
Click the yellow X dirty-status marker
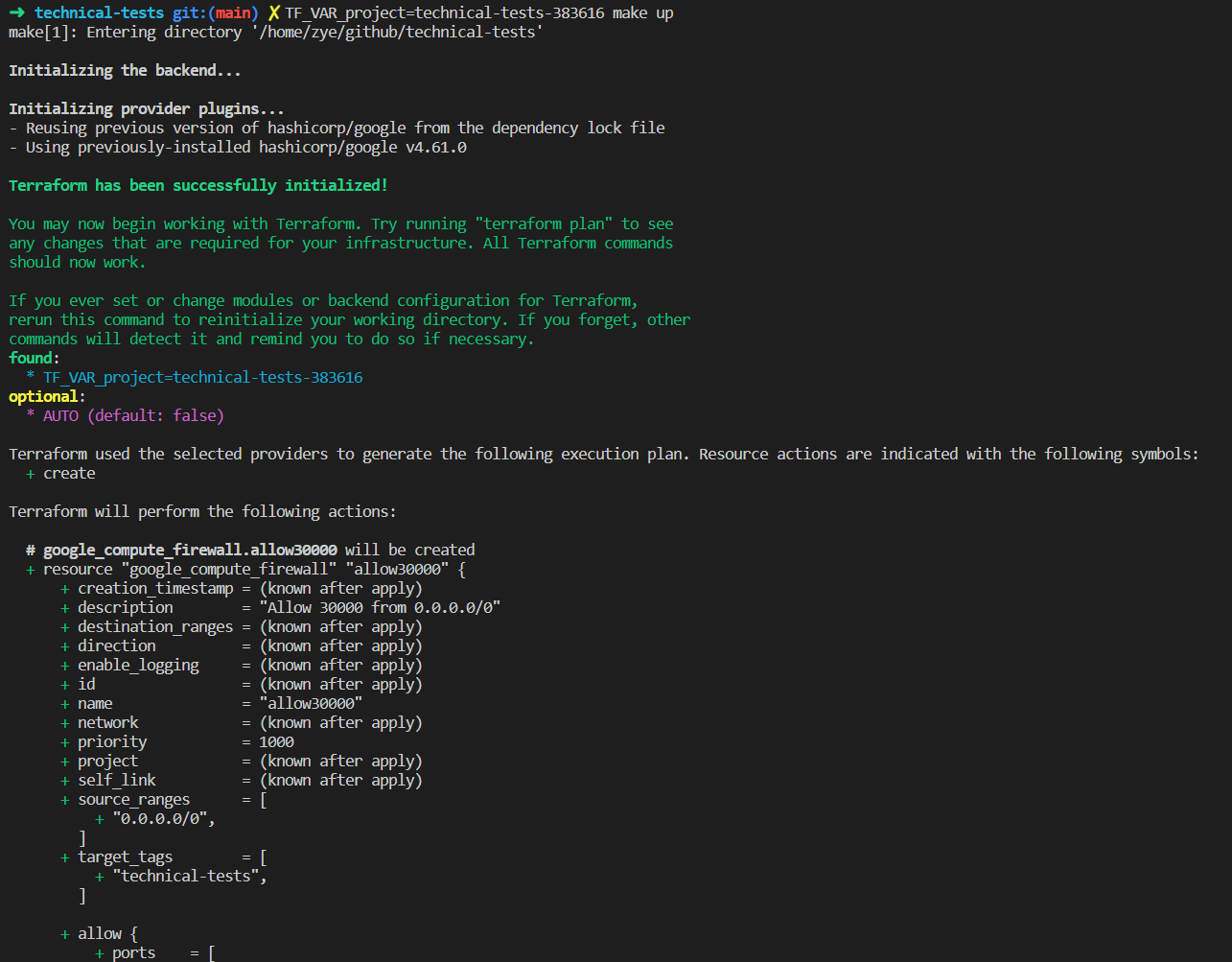(x=273, y=12)
